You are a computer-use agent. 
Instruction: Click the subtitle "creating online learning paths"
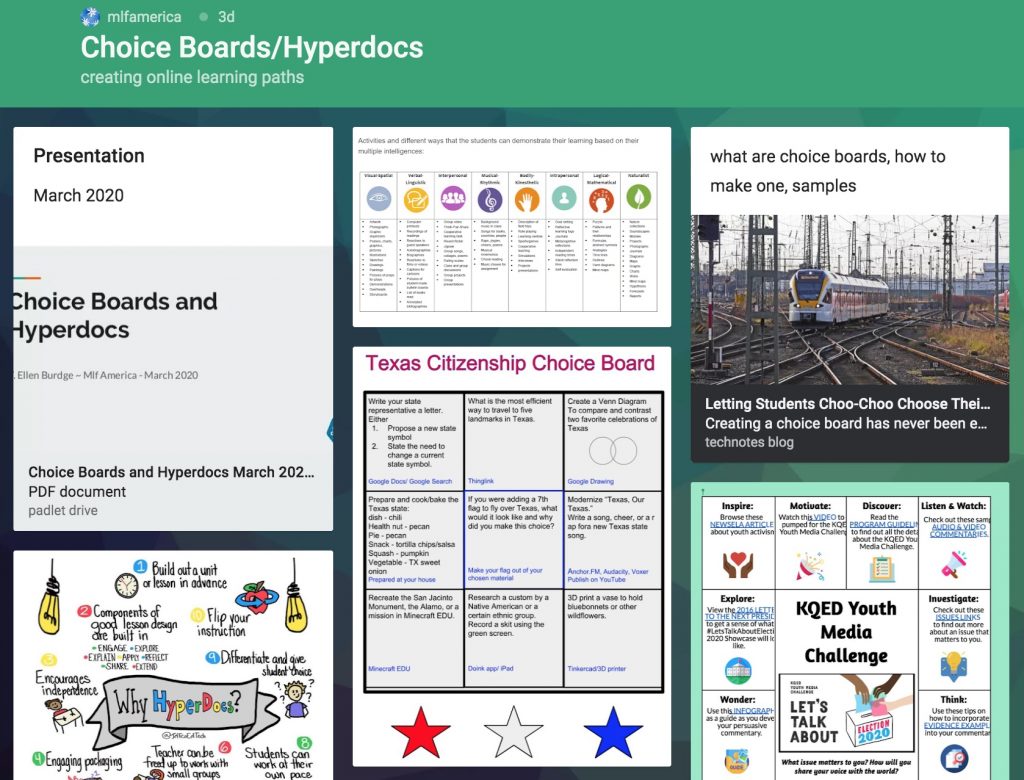[192, 77]
